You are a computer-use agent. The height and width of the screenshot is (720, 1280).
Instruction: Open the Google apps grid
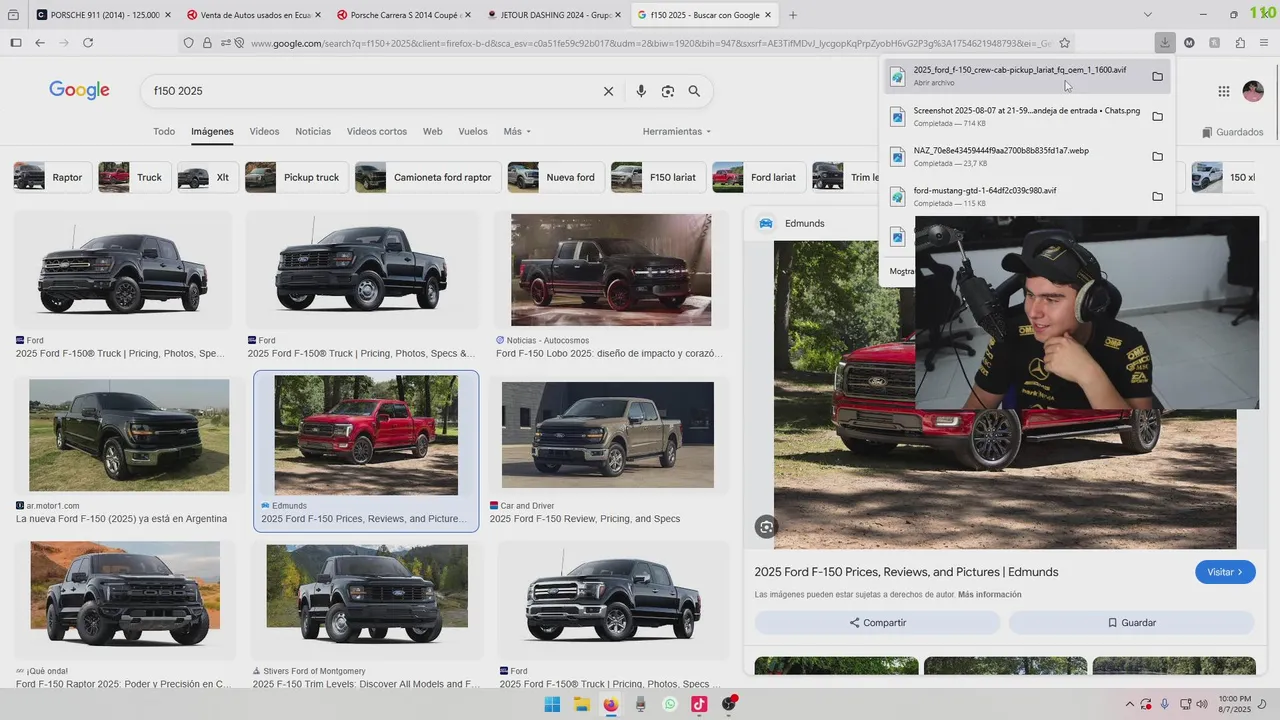1224,91
